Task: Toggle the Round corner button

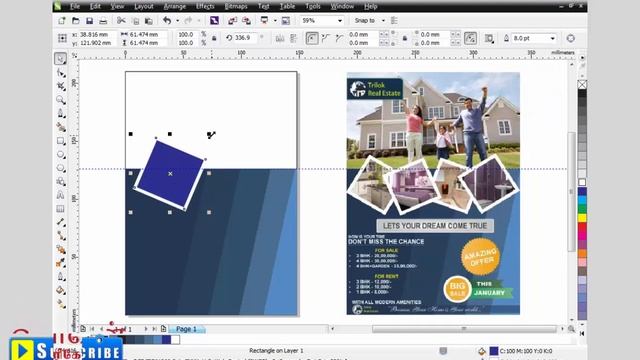Action: (312, 38)
